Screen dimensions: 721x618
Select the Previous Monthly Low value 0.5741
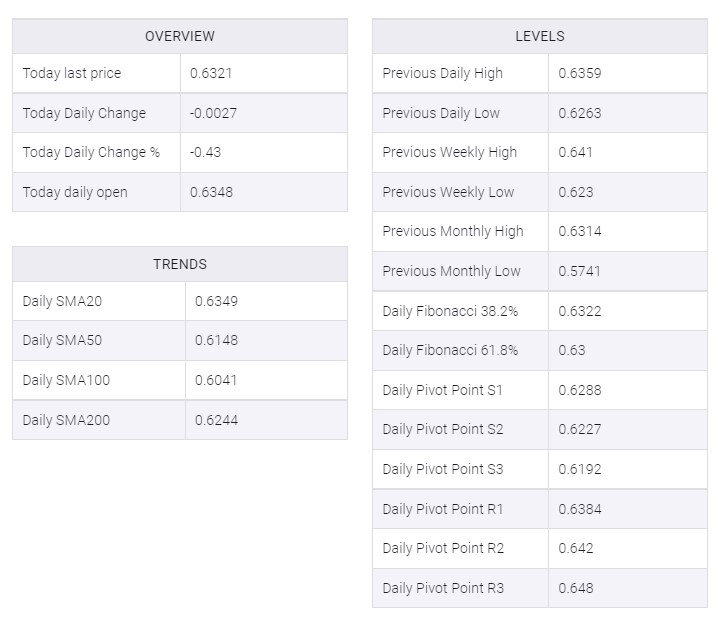click(x=580, y=271)
